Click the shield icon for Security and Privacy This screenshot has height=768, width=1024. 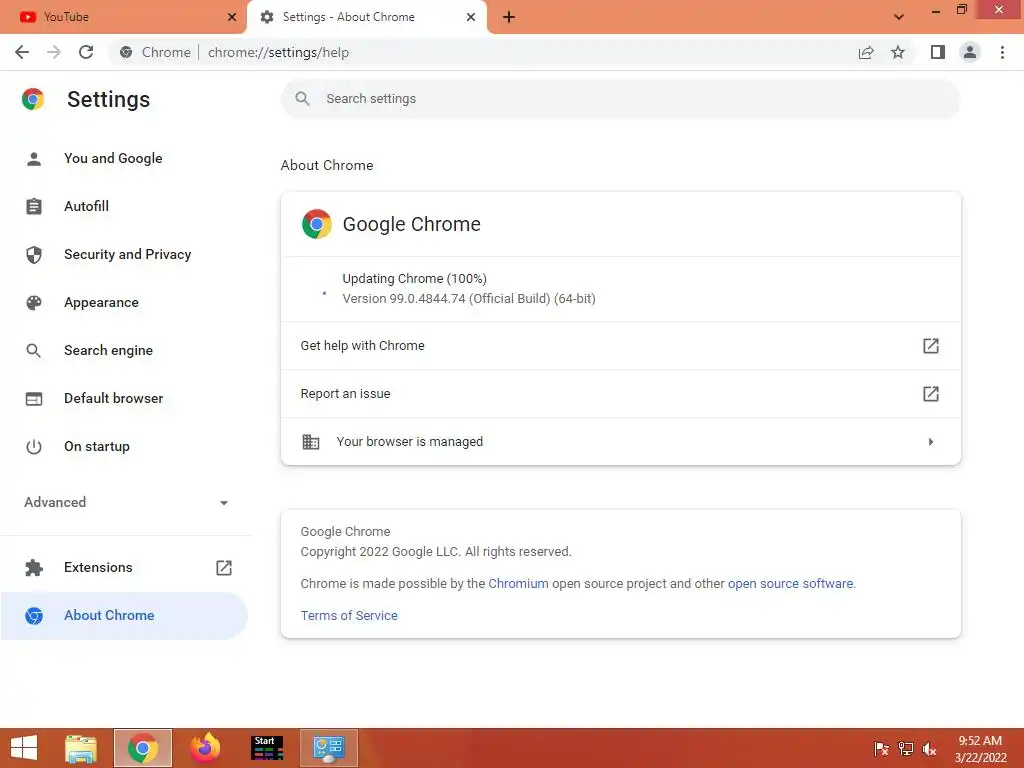click(34, 254)
